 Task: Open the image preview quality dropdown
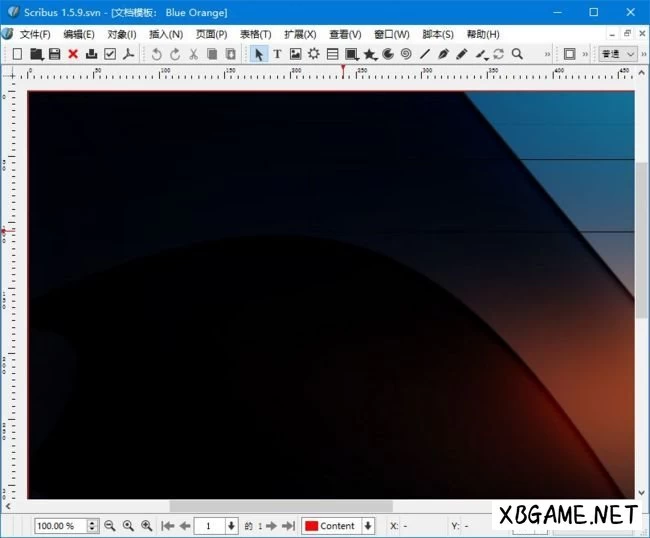[x=618, y=54]
